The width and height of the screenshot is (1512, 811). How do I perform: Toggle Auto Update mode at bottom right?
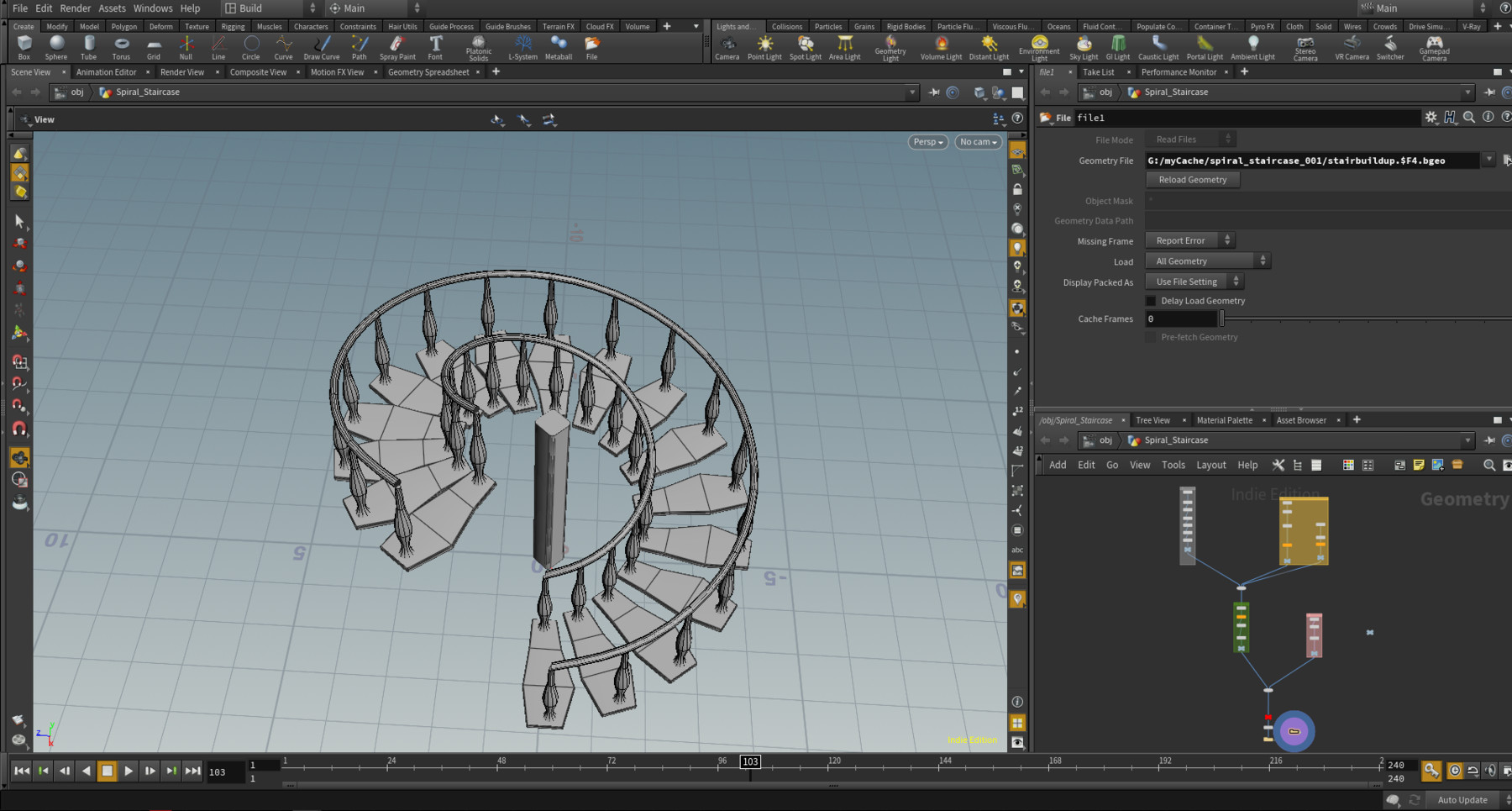tap(1462, 799)
